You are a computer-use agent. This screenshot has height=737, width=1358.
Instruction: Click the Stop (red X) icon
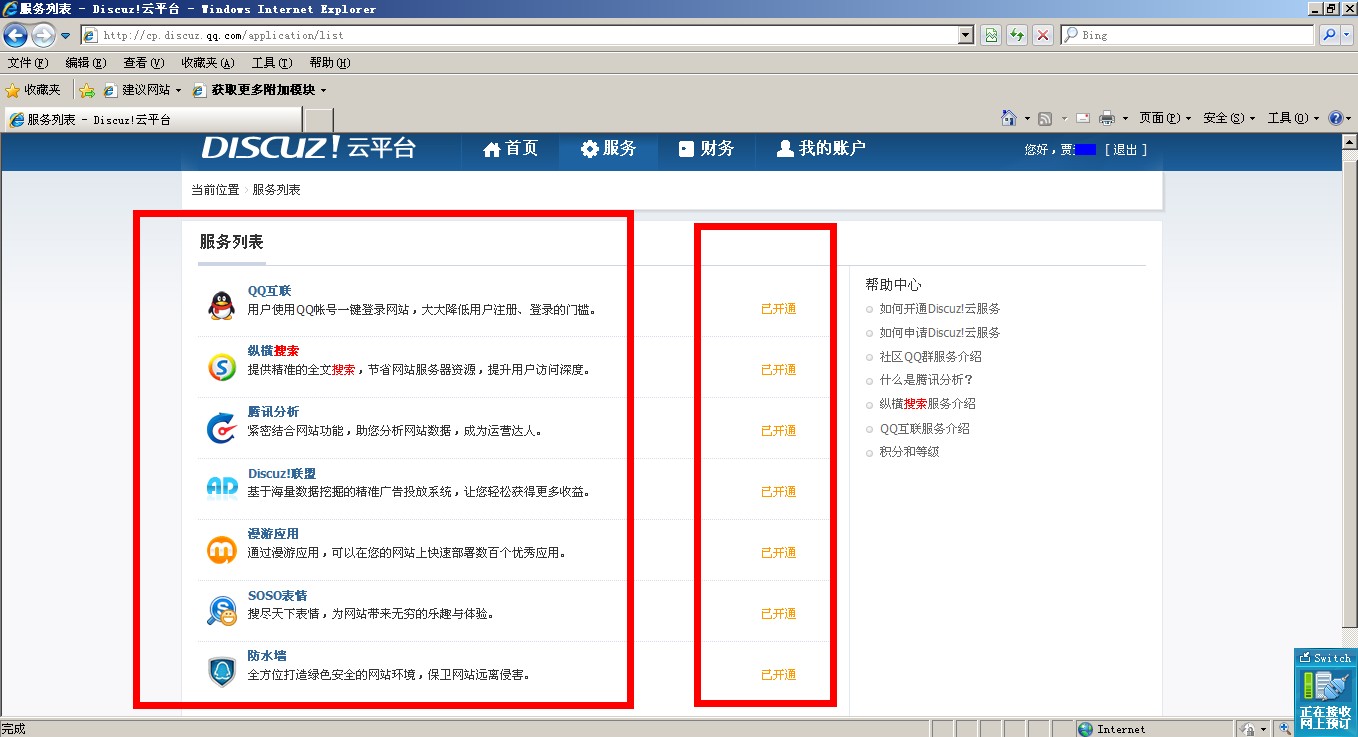[x=1043, y=35]
